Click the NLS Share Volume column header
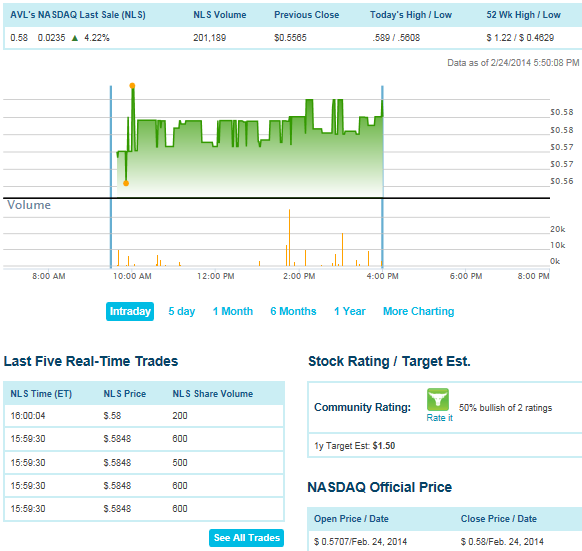Viewport: 582px width, 551px height. [212, 394]
